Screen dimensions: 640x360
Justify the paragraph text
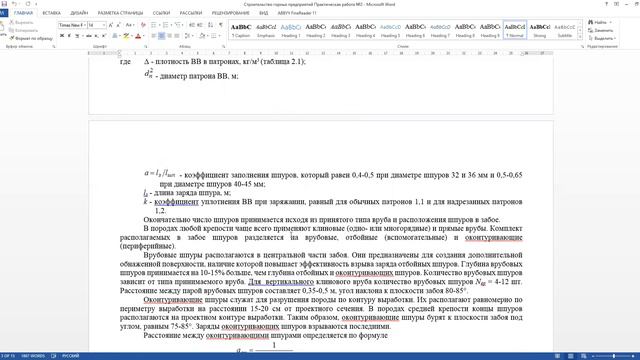177,36
